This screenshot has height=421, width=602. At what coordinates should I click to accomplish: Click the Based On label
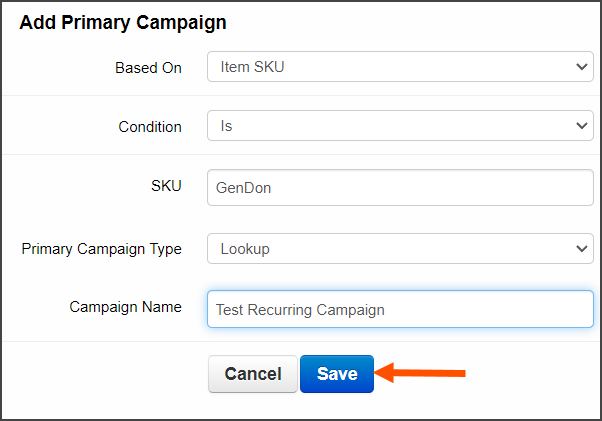click(x=148, y=68)
